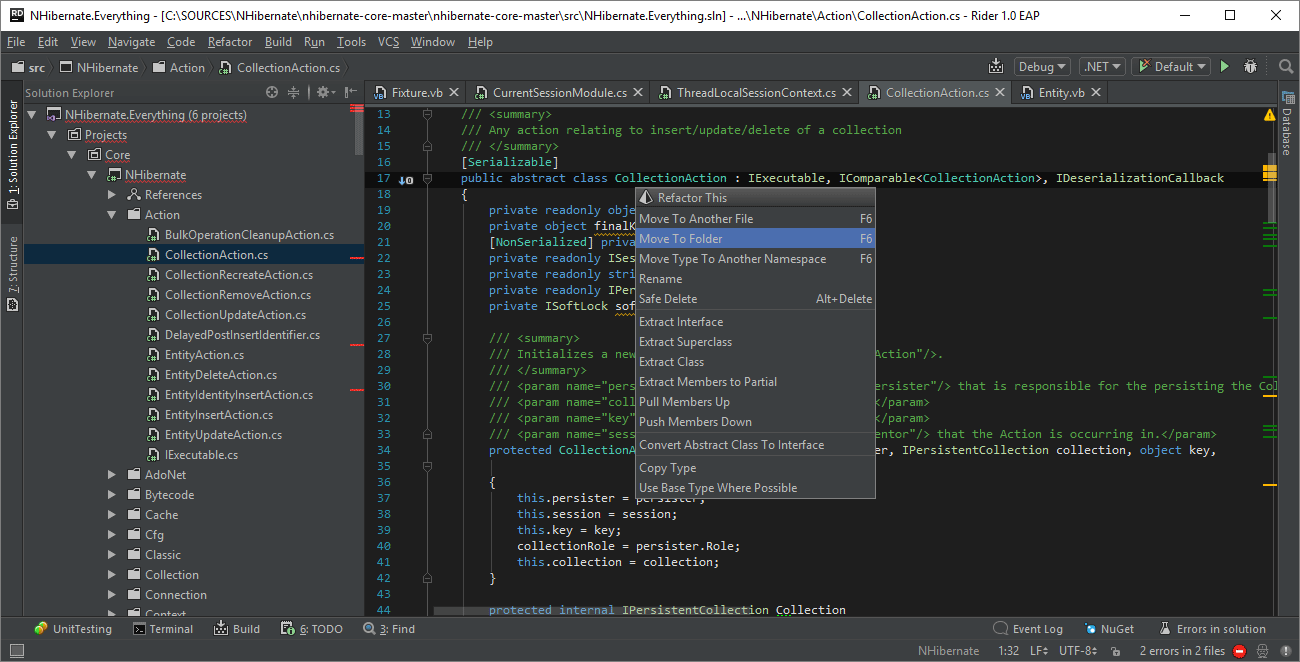This screenshot has width=1300, height=662.
Task: Click the green Run button in toolbar
Action: (1224, 67)
